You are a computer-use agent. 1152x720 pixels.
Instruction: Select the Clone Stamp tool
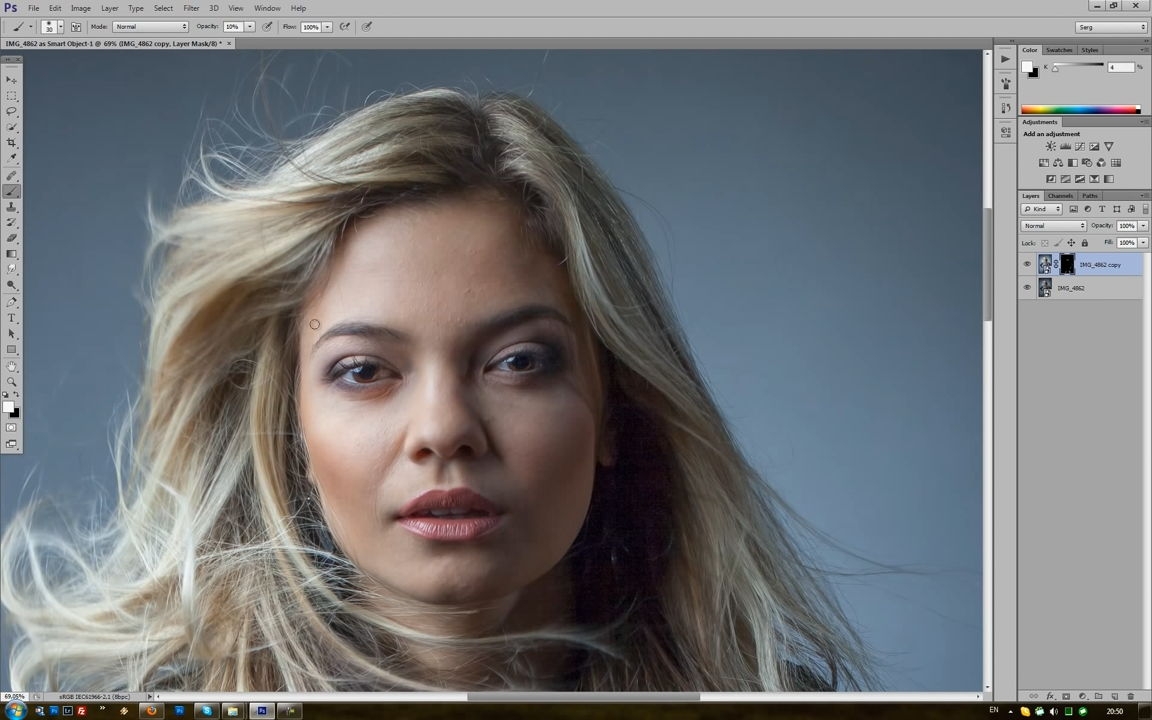(12, 207)
